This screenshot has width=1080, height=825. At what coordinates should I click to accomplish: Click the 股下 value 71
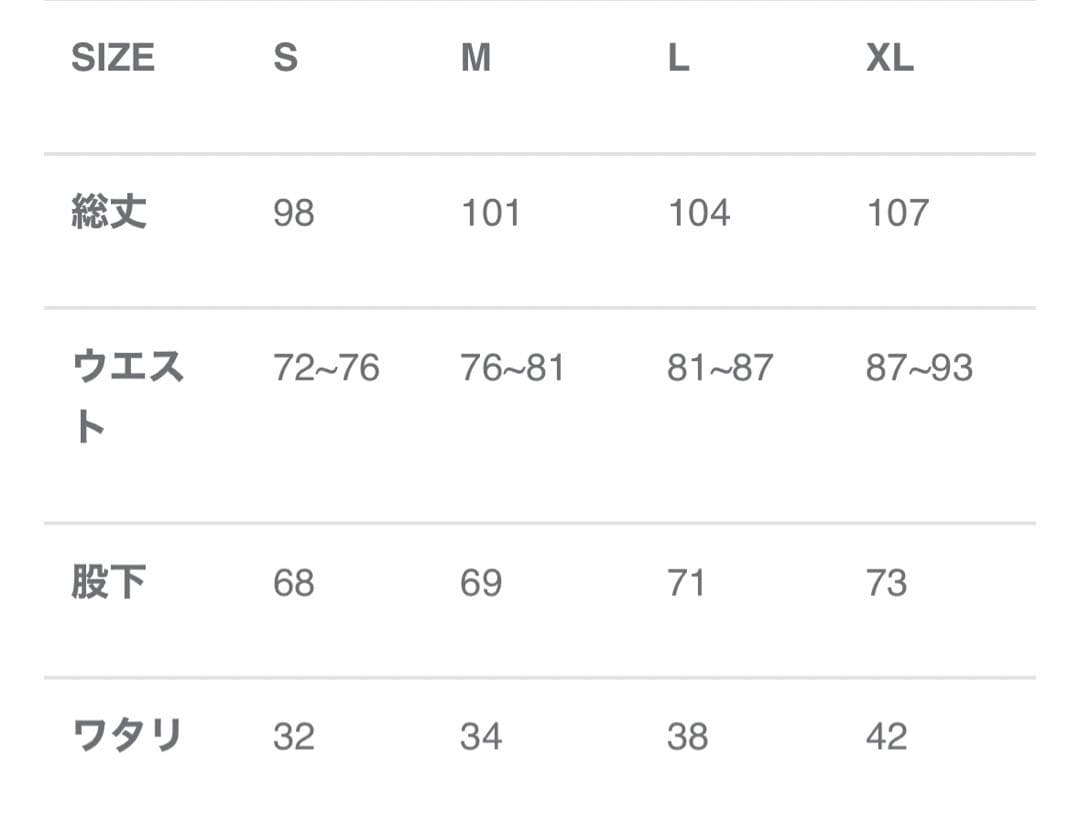click(x=686, y=583)
